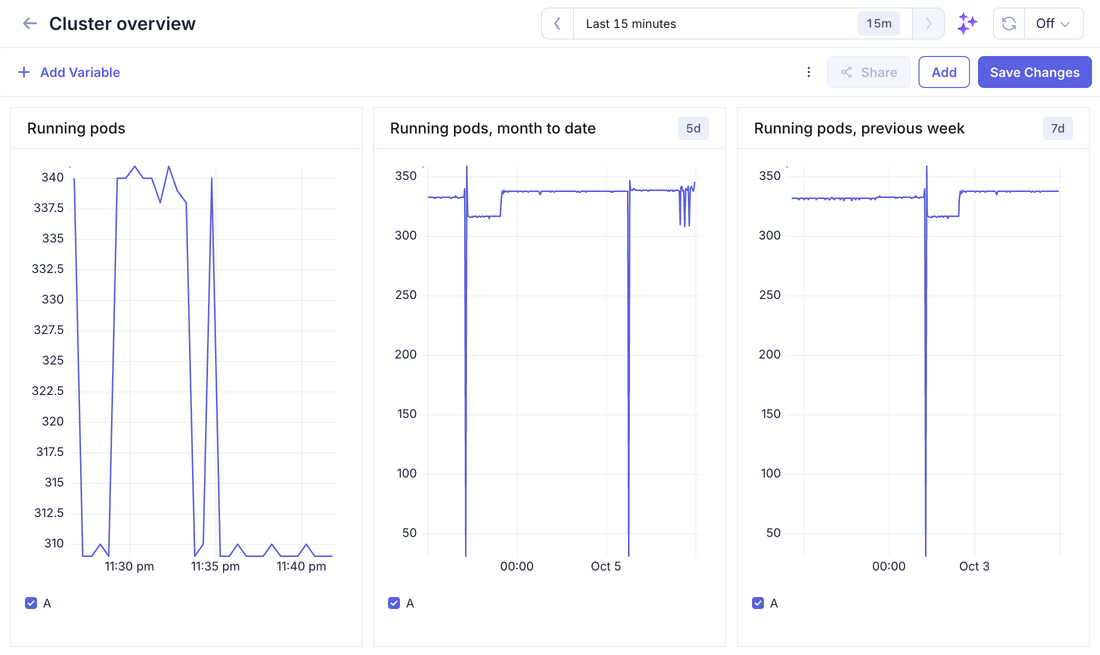Click 00:00 label in previous week chart
This screenshot has height=655, width=1100.
pos(888,567)
